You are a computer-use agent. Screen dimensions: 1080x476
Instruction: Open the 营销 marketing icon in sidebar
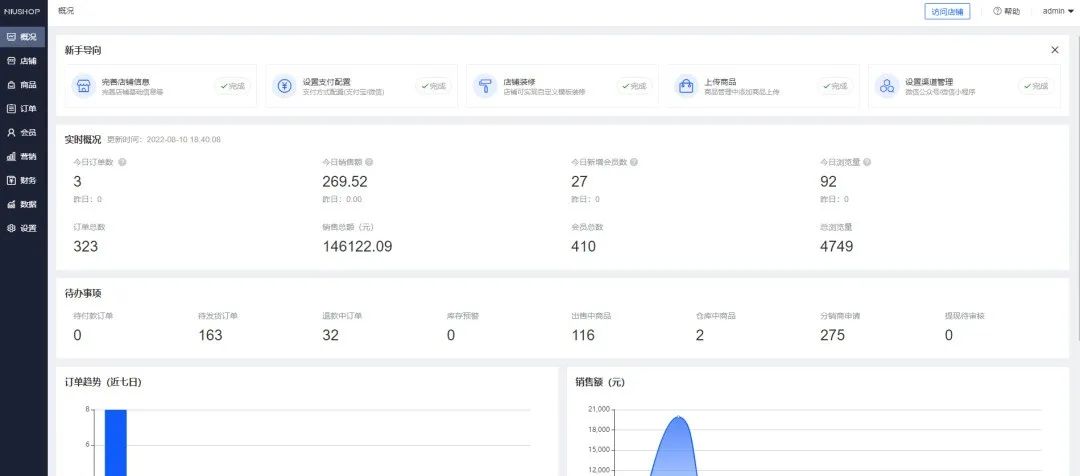(x=11, y=156)
